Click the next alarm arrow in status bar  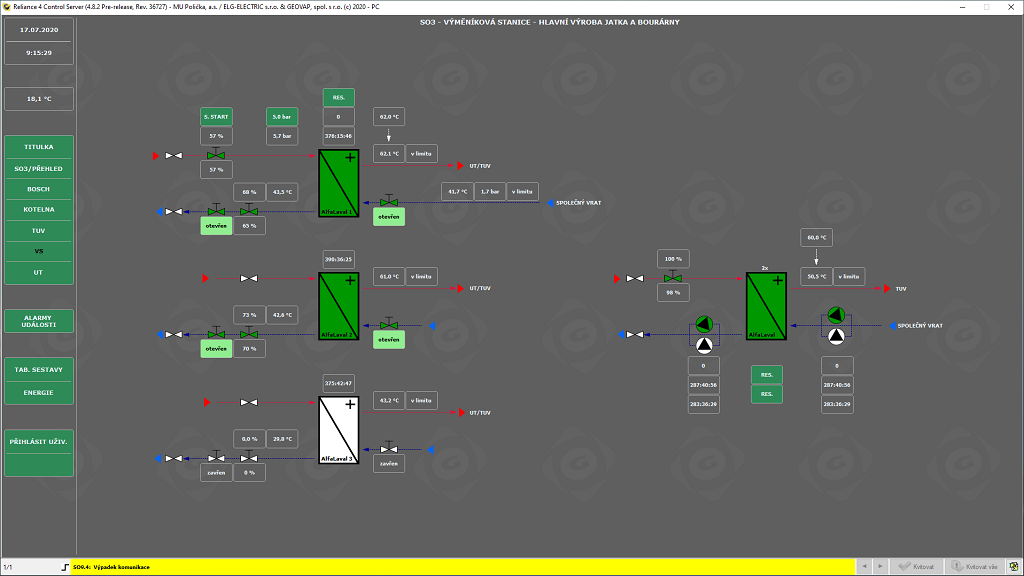(880, 567)
